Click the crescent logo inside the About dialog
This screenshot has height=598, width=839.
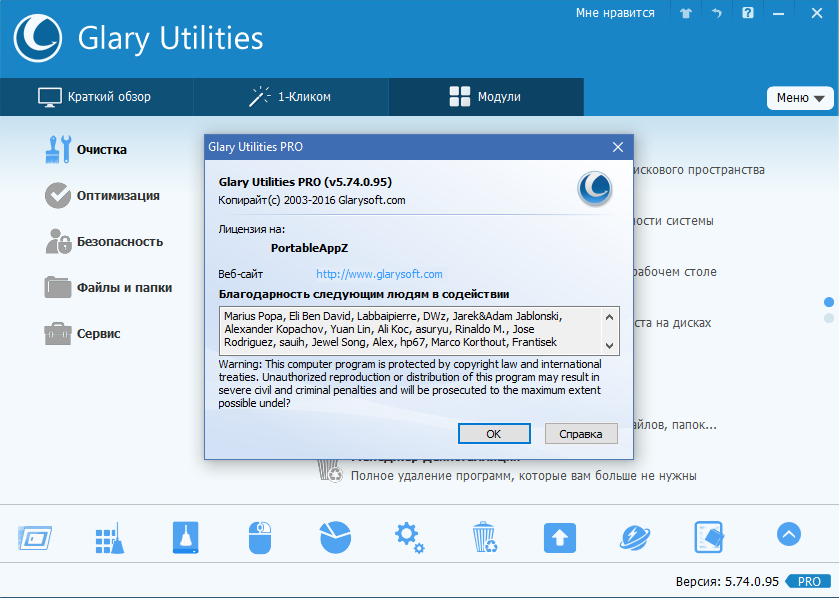click(594, 188)
